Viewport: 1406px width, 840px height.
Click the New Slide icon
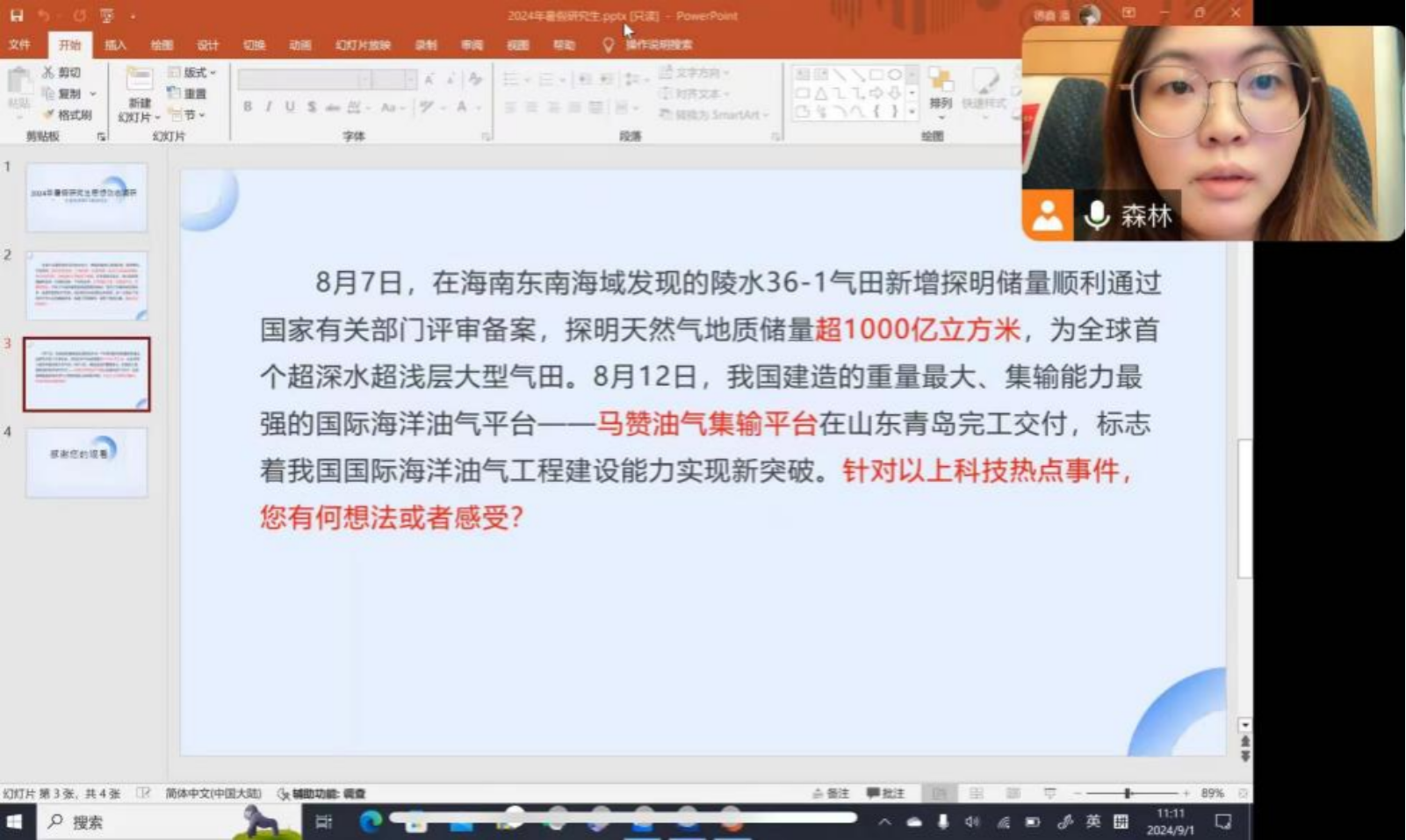point(139,81)
